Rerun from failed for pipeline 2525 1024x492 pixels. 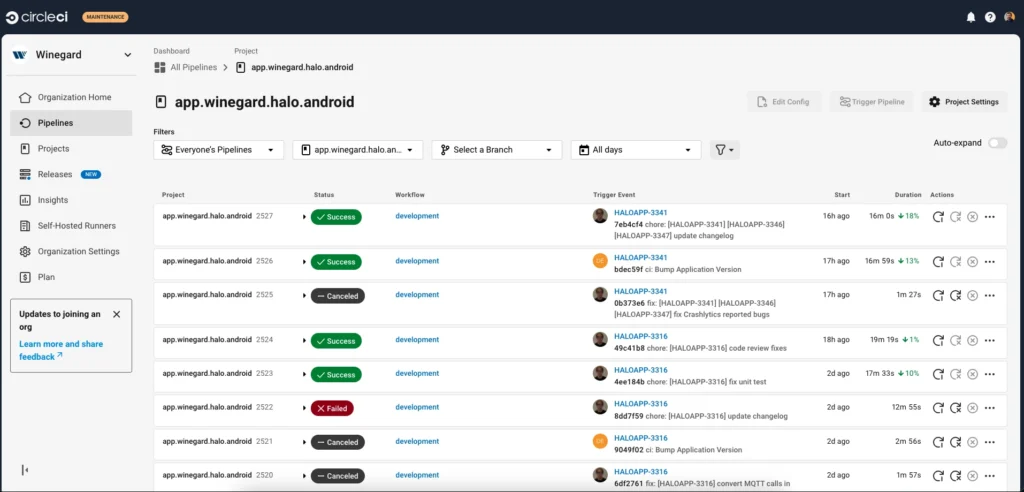tap(955, 295)
